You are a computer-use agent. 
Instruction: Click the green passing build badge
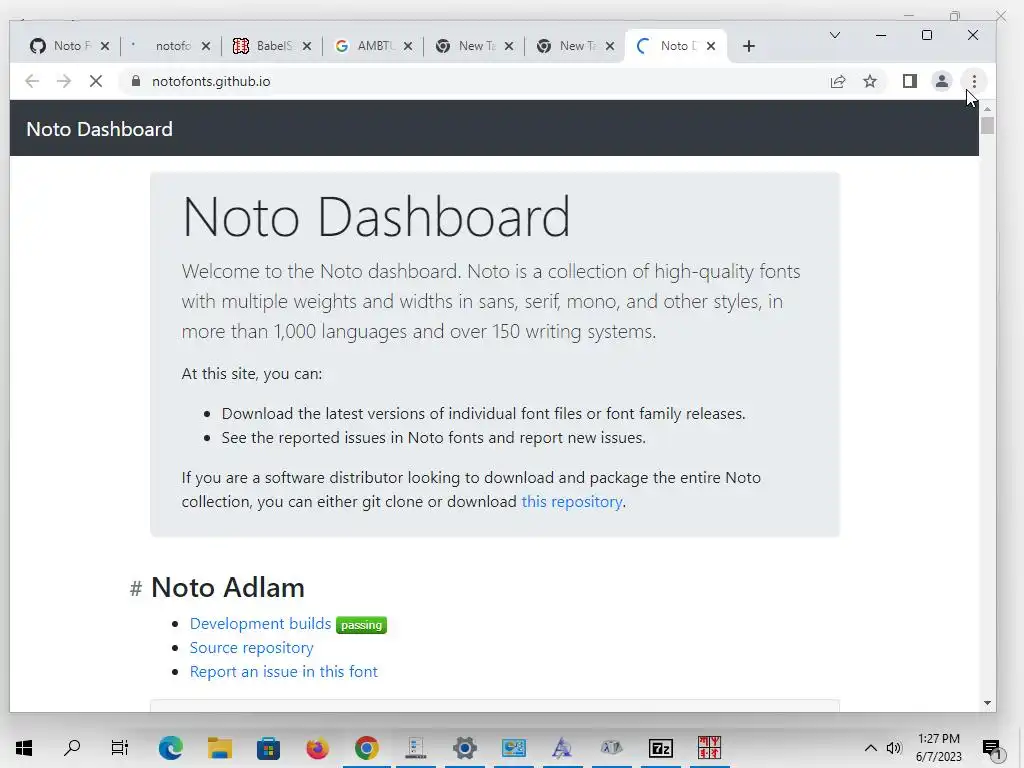[361, 625]
